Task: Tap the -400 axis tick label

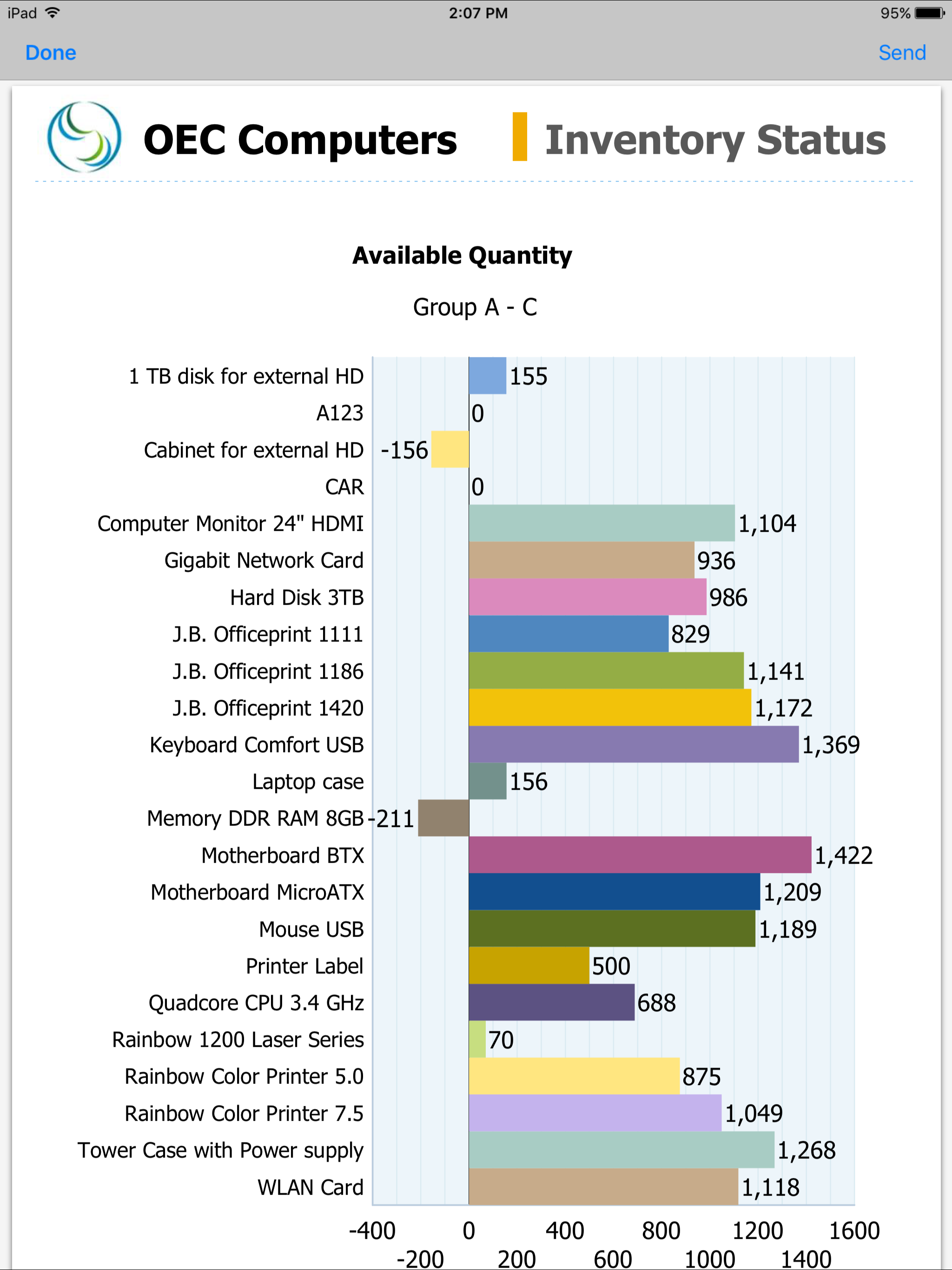Action: (x=372, y=1230)
